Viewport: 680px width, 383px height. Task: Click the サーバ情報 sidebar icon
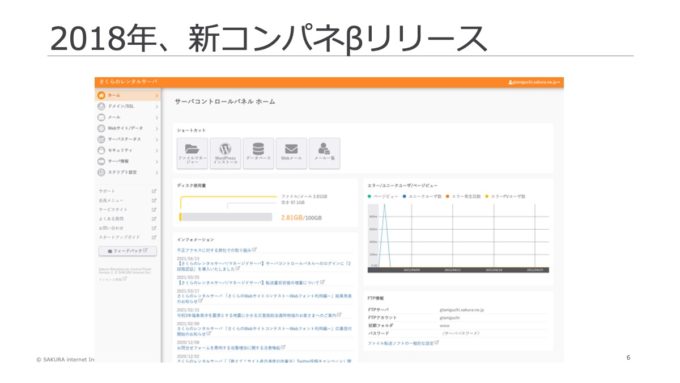pyautogui.click(x=101, y=161)
